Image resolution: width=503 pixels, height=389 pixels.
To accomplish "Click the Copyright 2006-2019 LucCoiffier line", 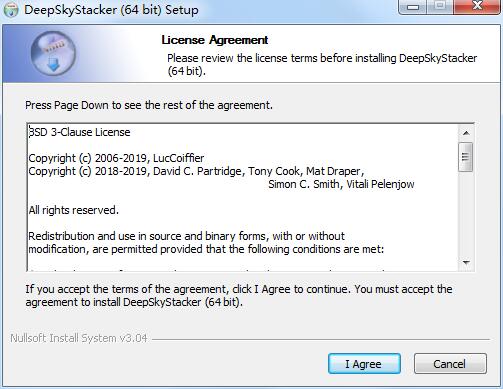I will click(x=116, y=158).
